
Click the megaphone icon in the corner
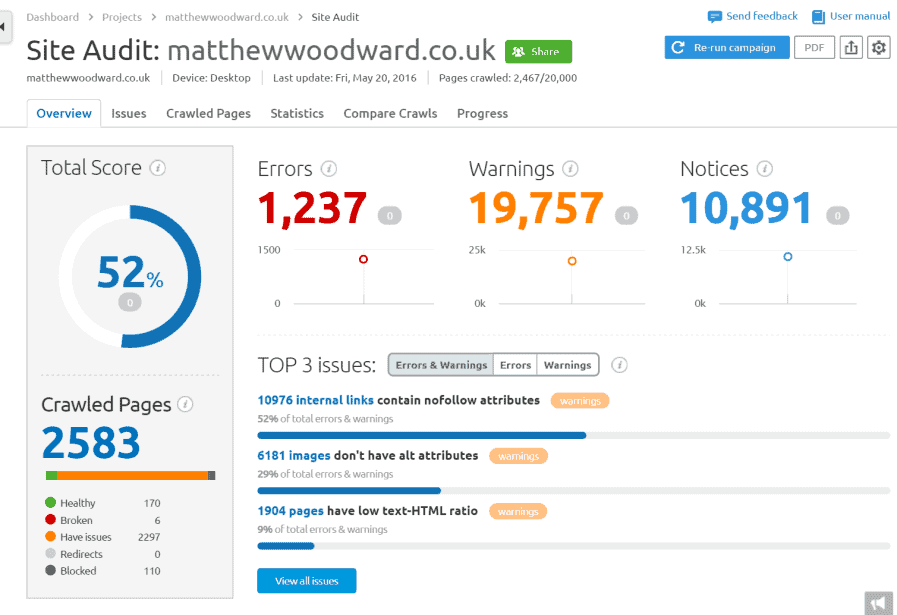879,603
